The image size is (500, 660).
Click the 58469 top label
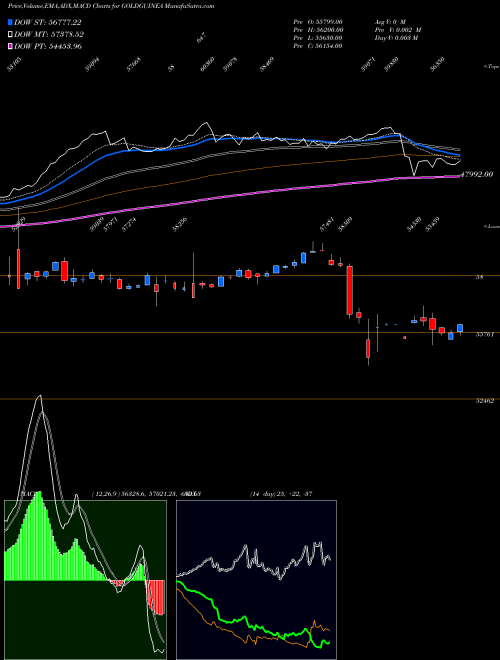[267, 64]
